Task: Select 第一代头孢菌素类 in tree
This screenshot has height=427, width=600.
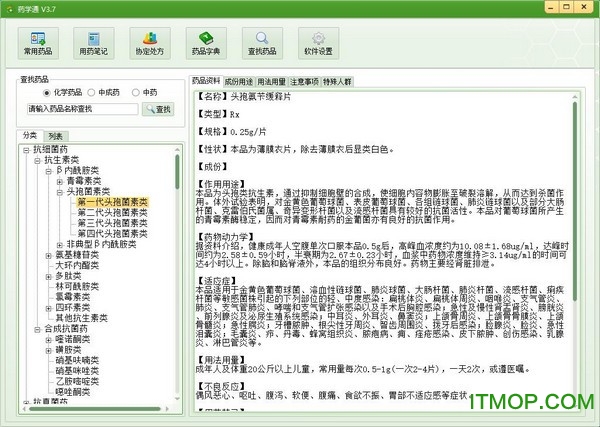Action: click(x=112, y=202)
